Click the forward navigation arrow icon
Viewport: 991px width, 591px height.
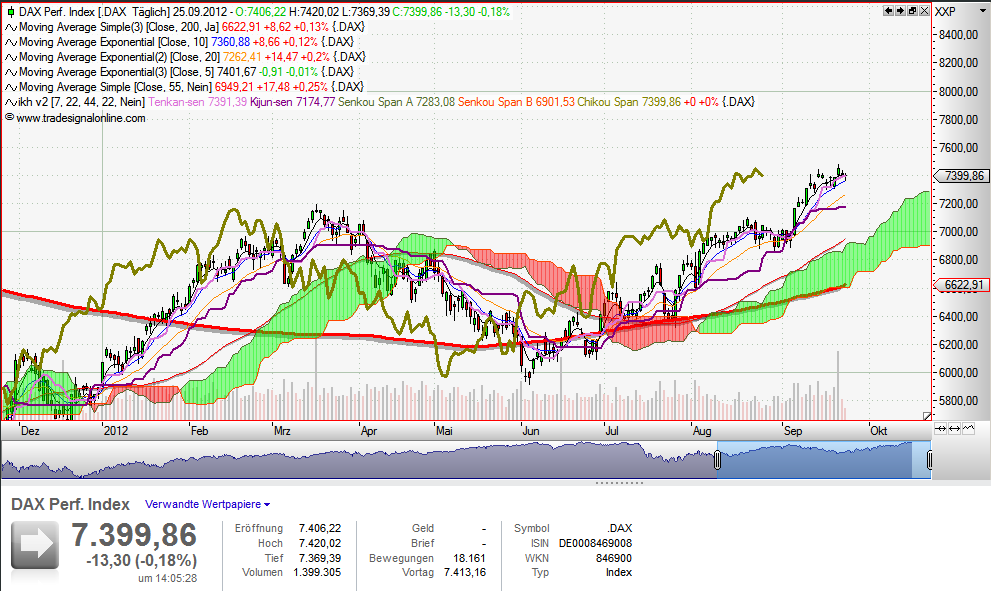900,11
